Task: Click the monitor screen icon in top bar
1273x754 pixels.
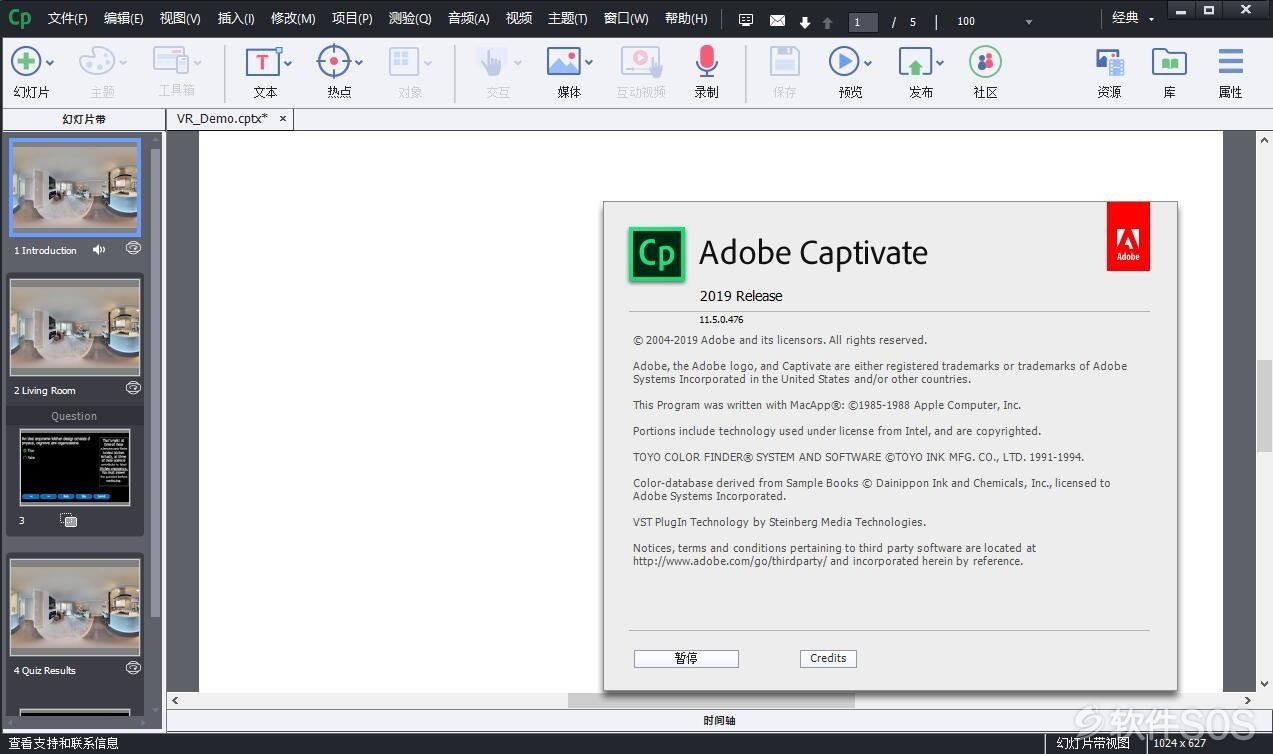Action: point(746,20)
